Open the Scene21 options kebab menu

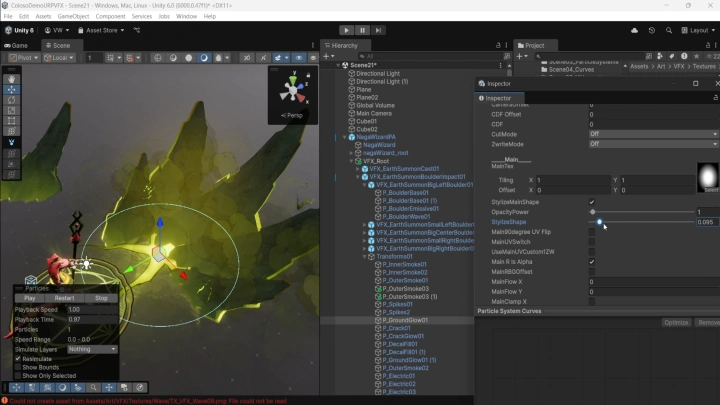pos(501,65)
